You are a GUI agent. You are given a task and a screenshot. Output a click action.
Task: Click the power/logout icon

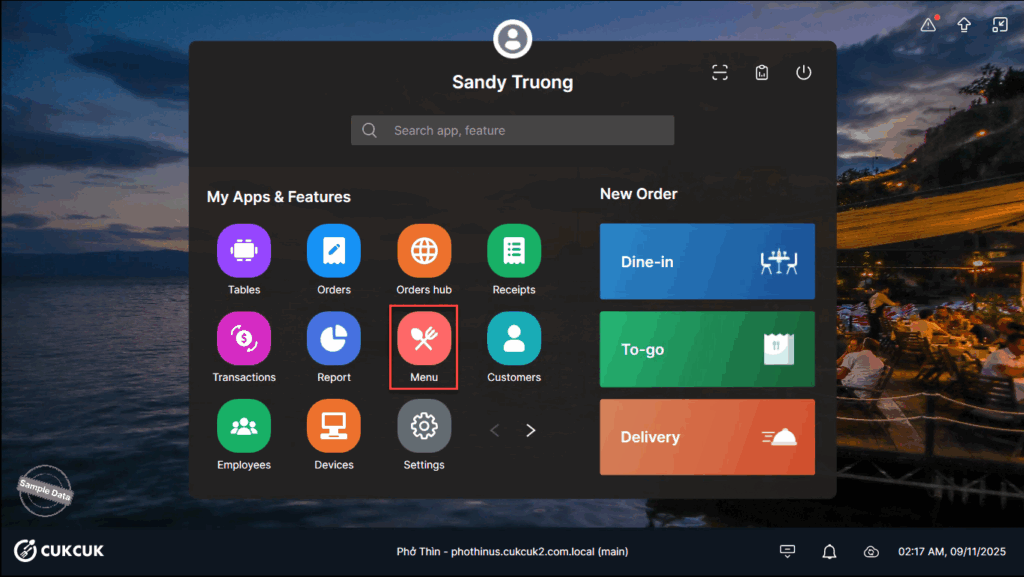(803, 72)
